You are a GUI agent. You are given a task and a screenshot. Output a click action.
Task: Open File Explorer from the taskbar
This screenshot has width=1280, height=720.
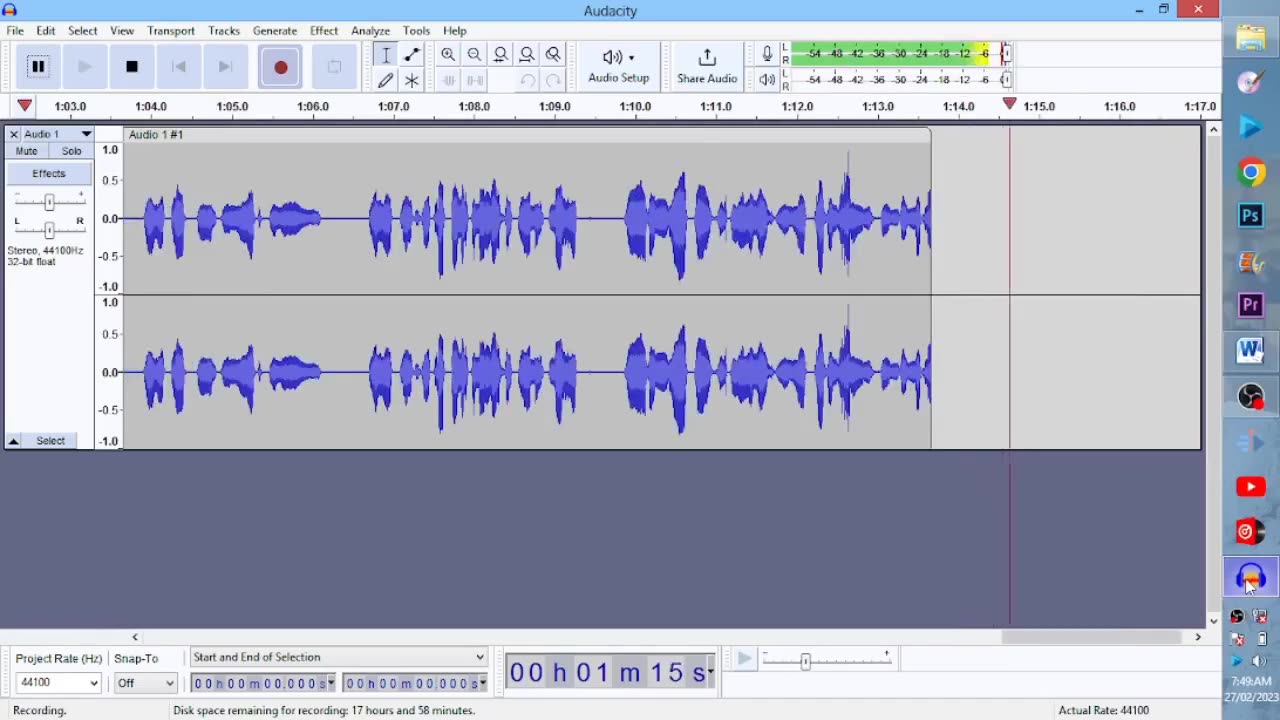click(1251, 38)
